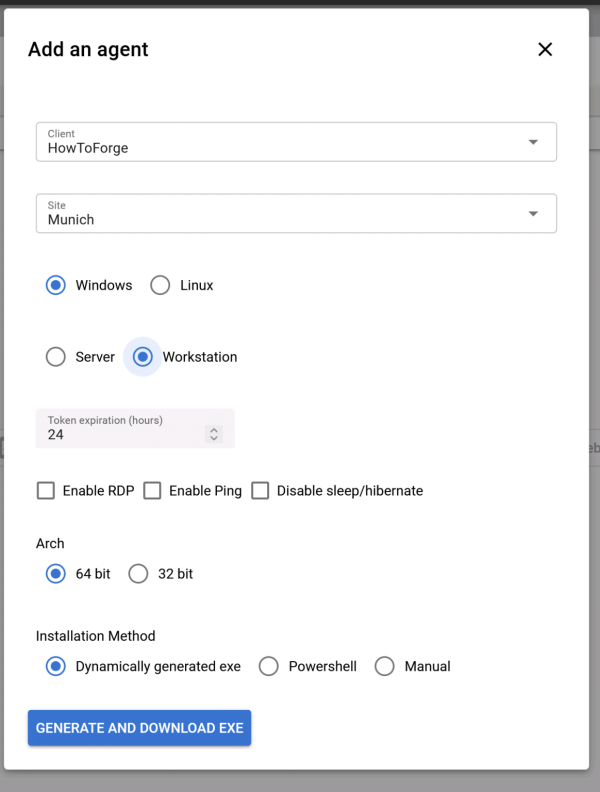Click the Token expiration hours field

click(x=120, y=434)
